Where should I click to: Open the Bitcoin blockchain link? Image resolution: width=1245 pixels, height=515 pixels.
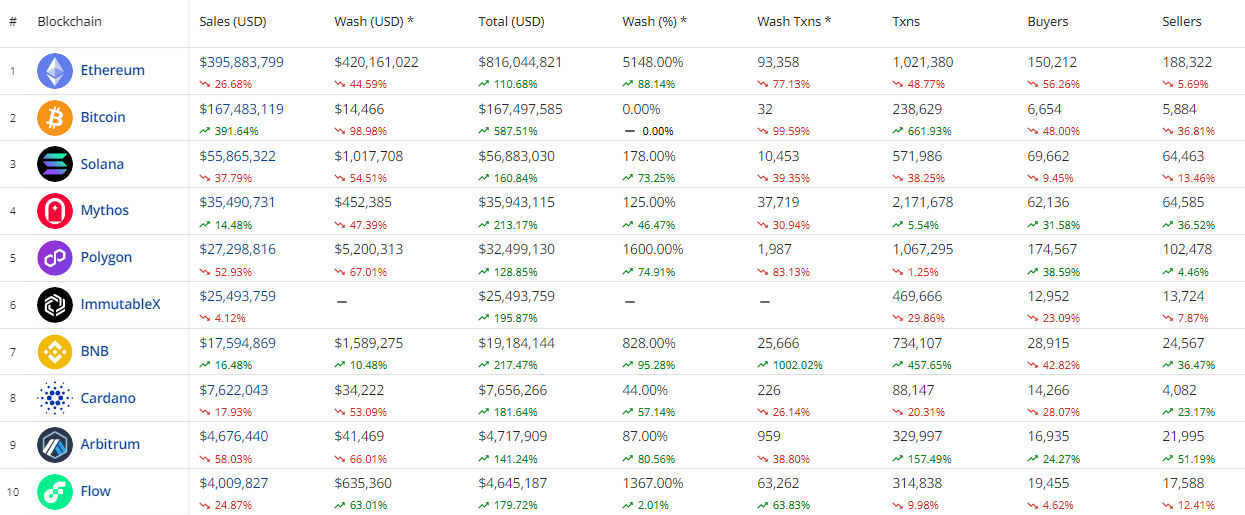[x=103, y=117]
